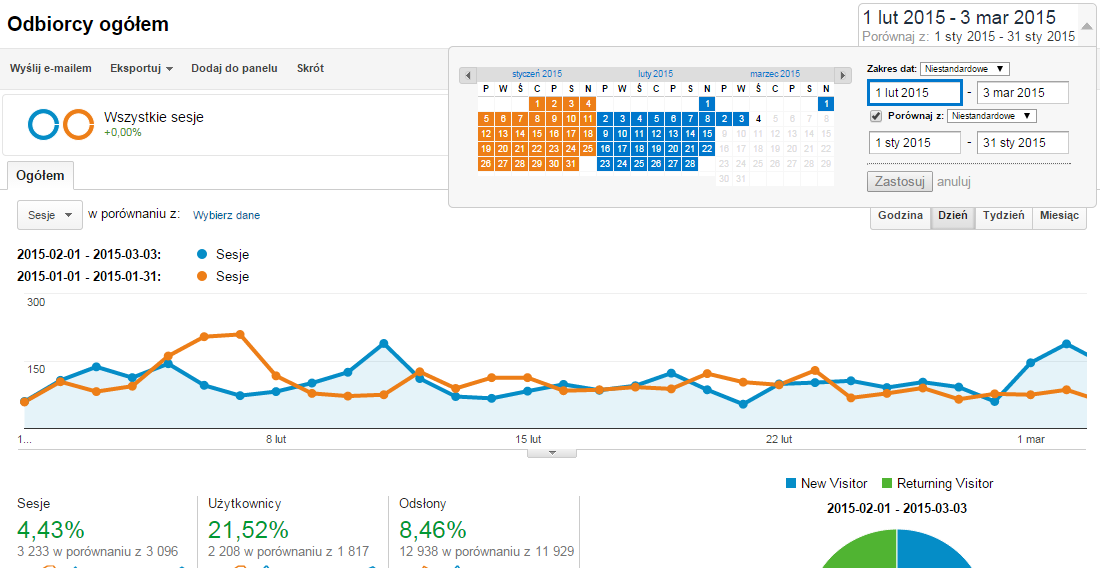Select March 1 in the marzec calendar
Image resolution: width=1100 pixels, height=568 pixels.
click(x=826, y=104)
